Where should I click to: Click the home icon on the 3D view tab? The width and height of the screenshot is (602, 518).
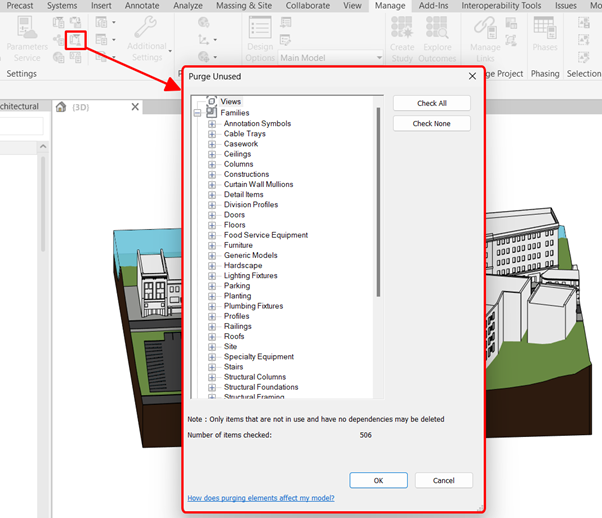click(x=61, y=107)
